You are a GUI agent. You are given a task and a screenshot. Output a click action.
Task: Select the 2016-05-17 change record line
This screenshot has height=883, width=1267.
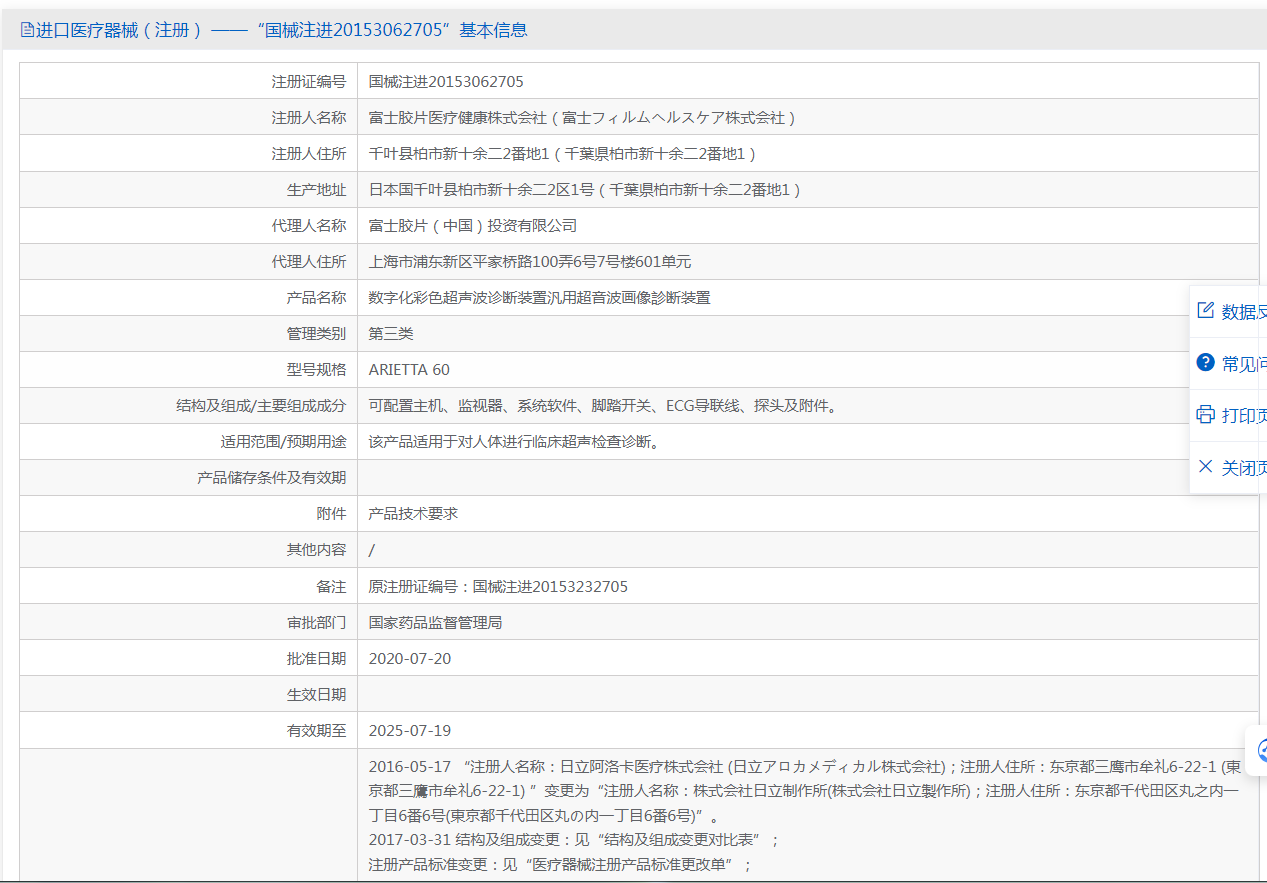click(x=805, y=791)
